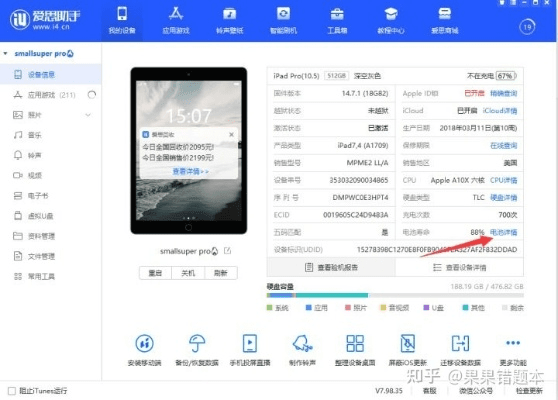
Task: Open the 智能刷机 tab
Action: [x=283, y=20]
